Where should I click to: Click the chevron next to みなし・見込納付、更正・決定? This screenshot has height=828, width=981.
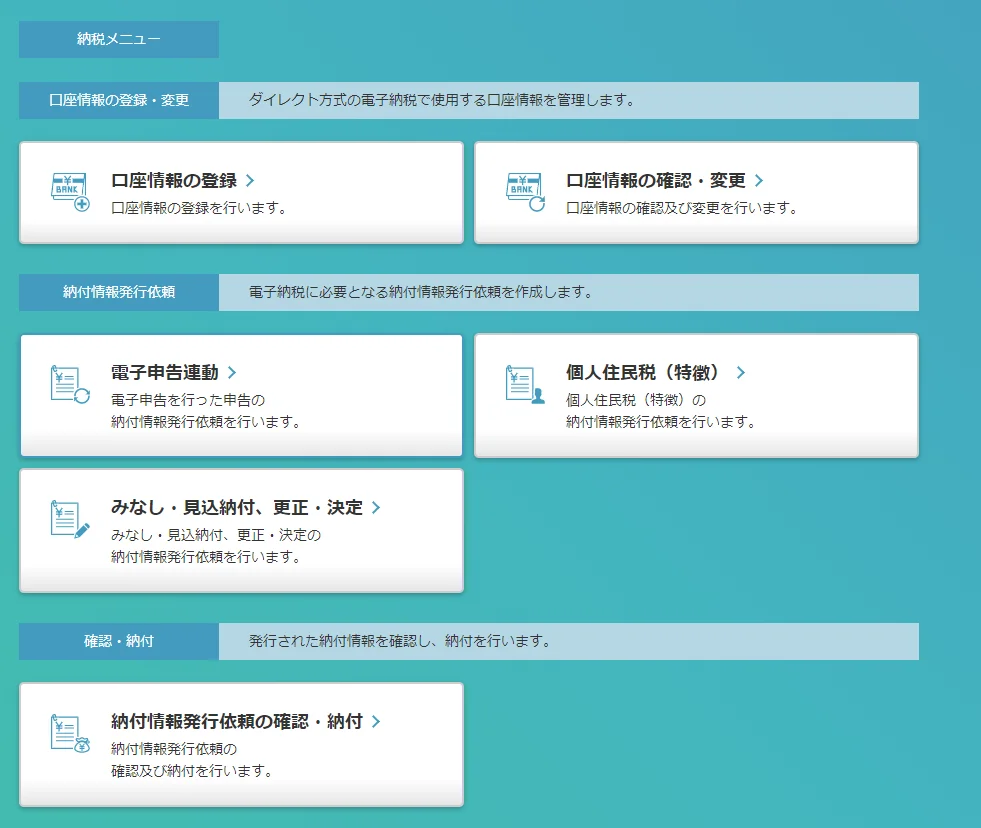(x=376, y=507)
